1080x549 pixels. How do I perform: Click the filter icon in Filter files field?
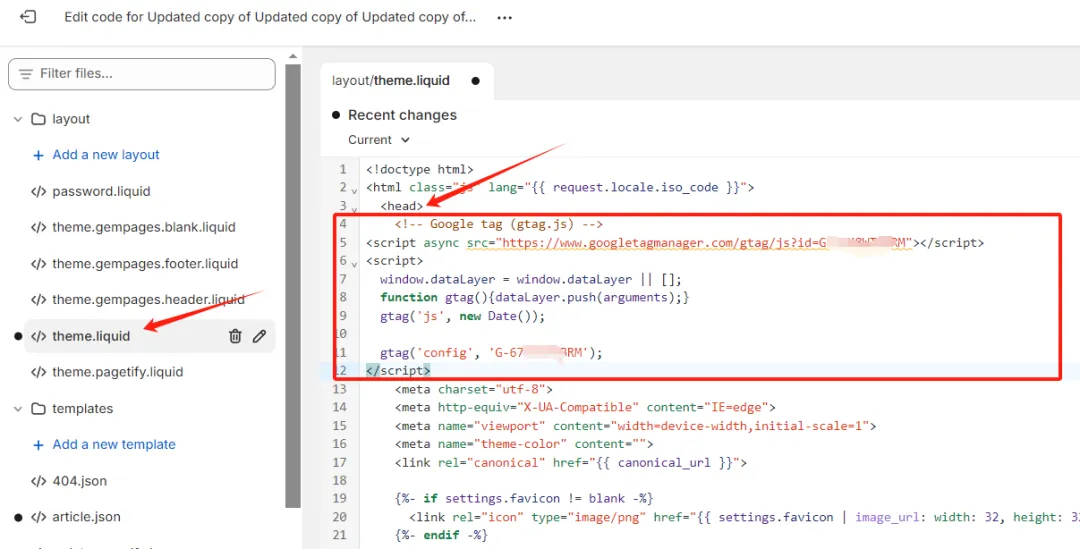26,74
